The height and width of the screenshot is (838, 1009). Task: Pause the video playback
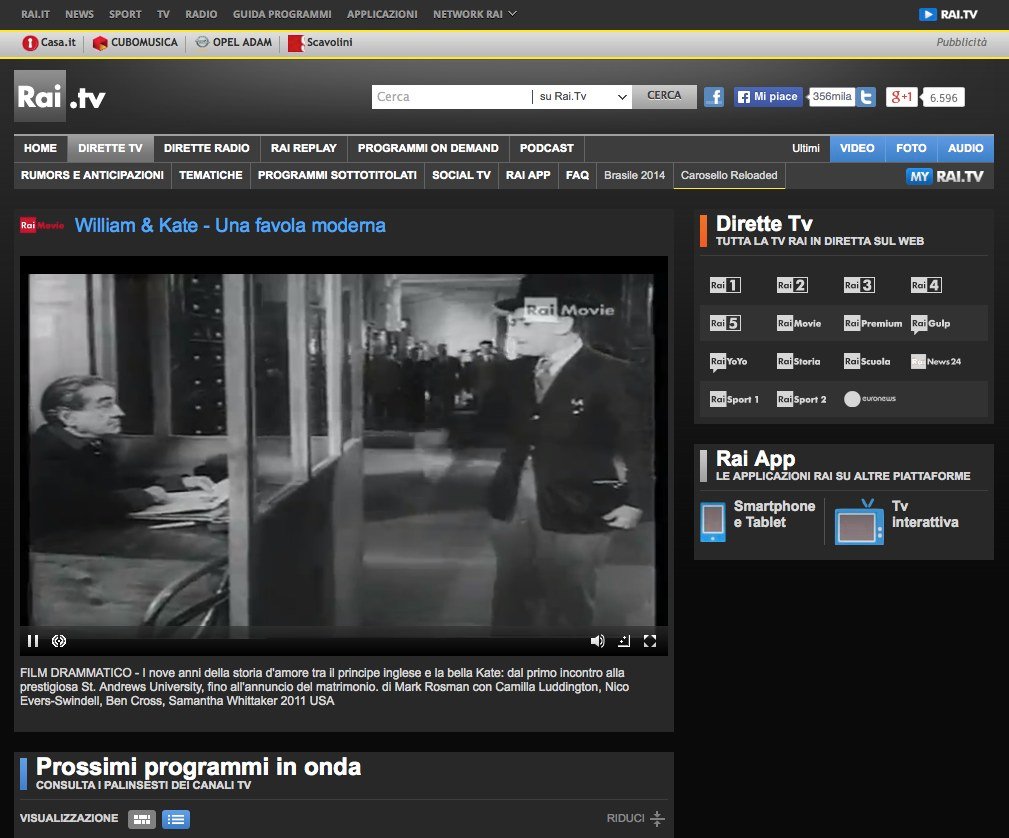tap(33, 641)
